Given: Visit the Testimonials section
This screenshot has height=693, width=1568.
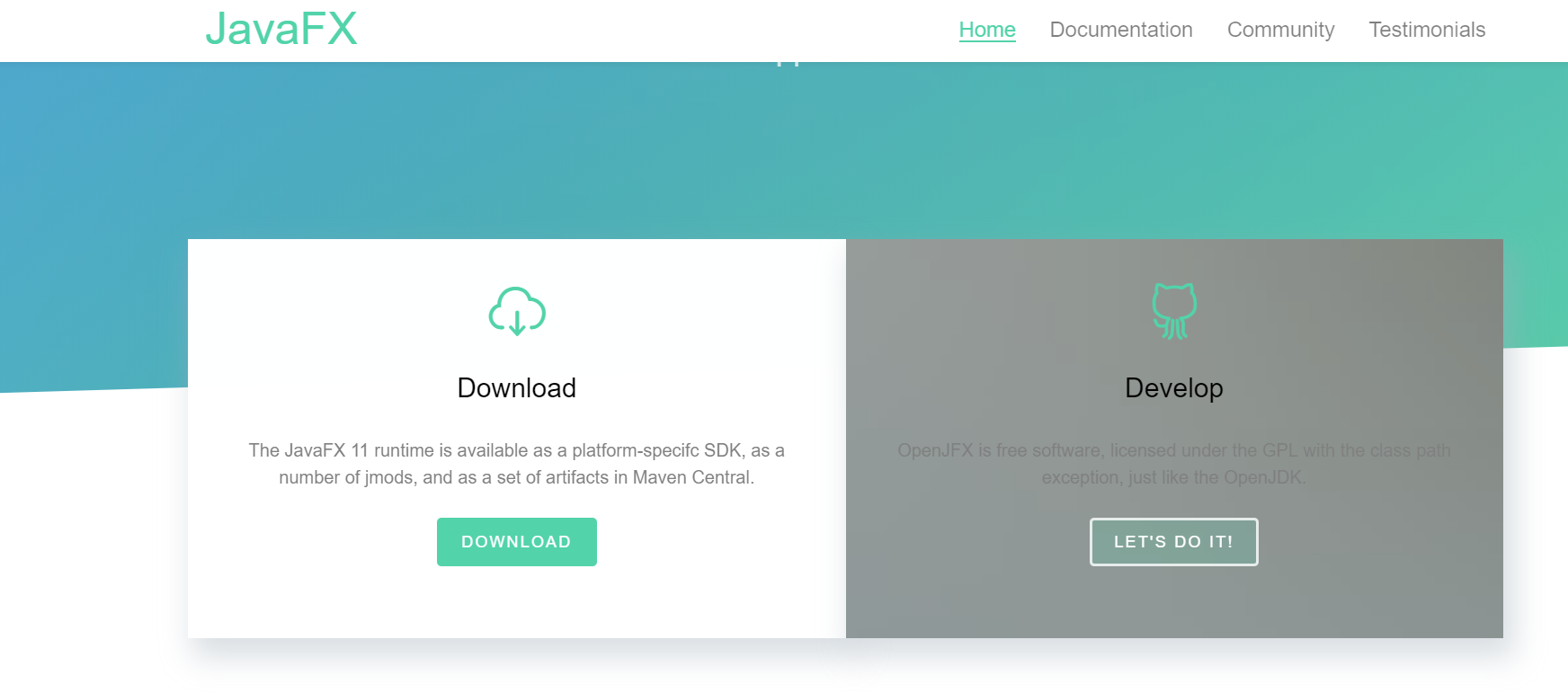Looking at the screenshot, I should click(x=1427, y=30).
